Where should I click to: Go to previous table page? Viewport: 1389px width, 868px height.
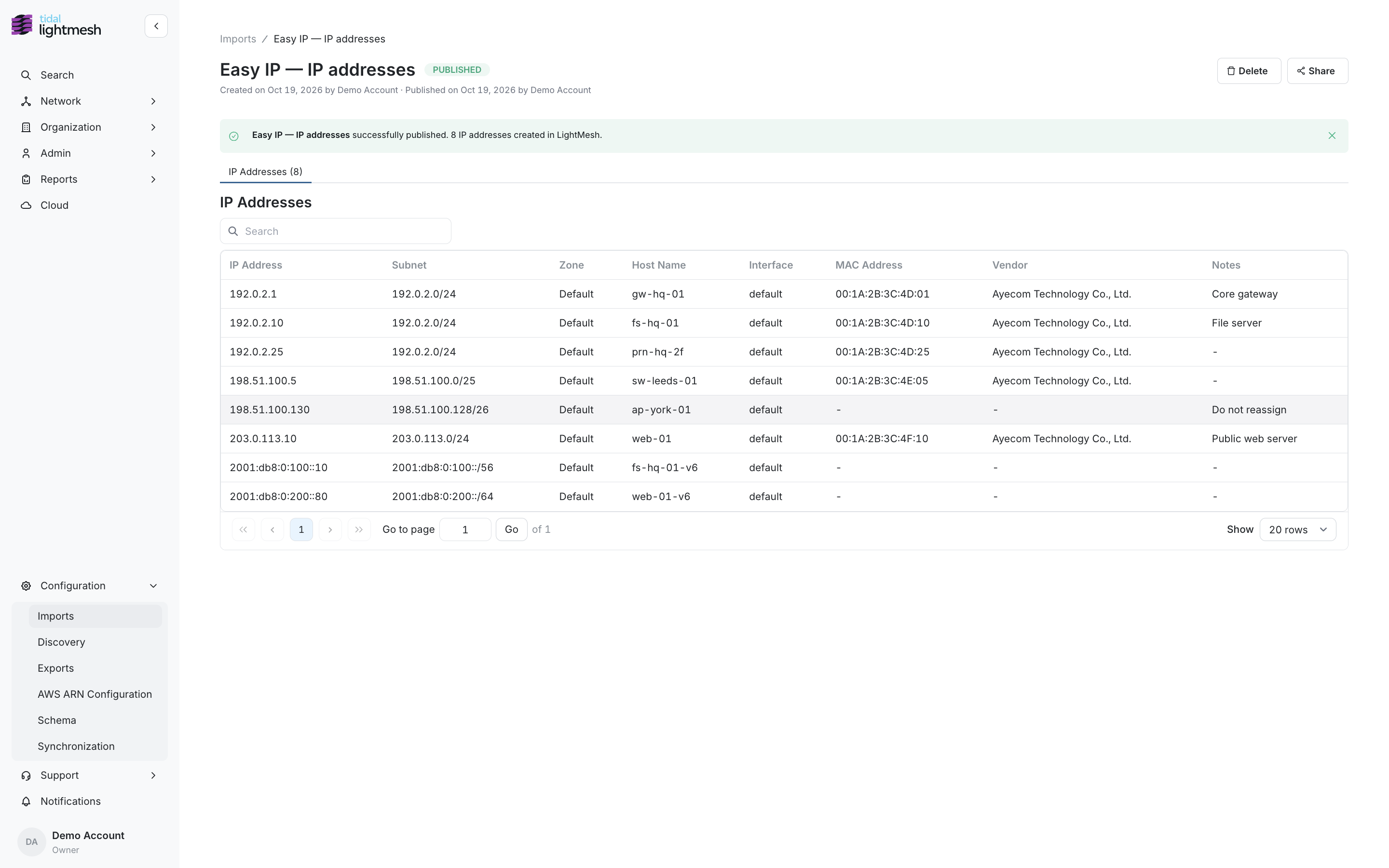tap(272, 529)
